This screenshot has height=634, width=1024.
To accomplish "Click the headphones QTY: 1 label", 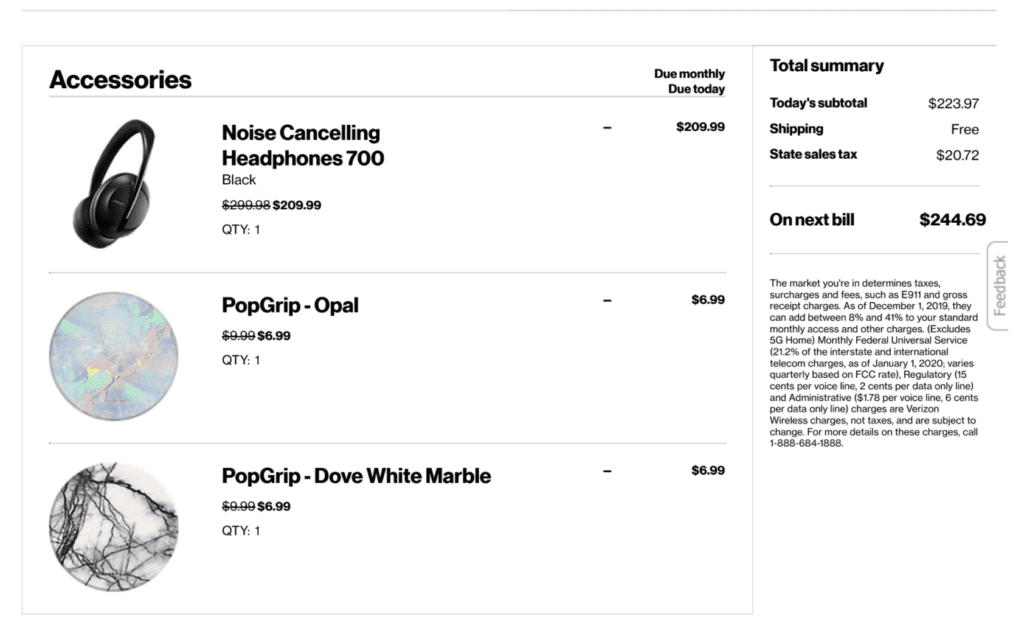I will click(241, 229).
